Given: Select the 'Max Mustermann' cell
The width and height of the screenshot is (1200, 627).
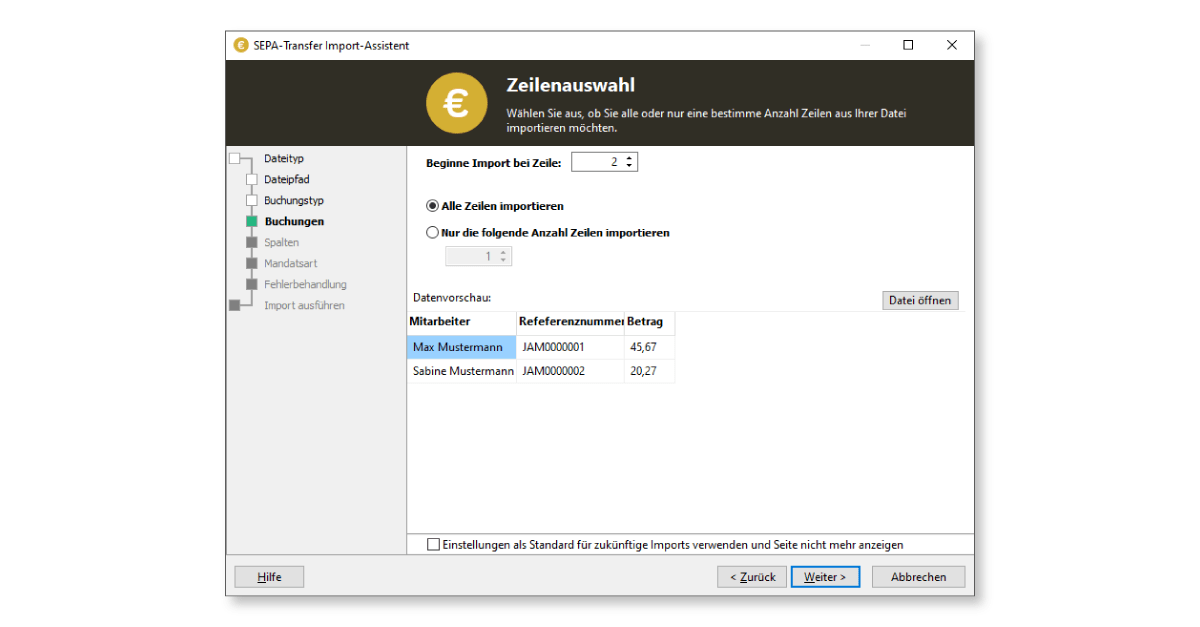Looking at the screenshot, I should point(461,347).
